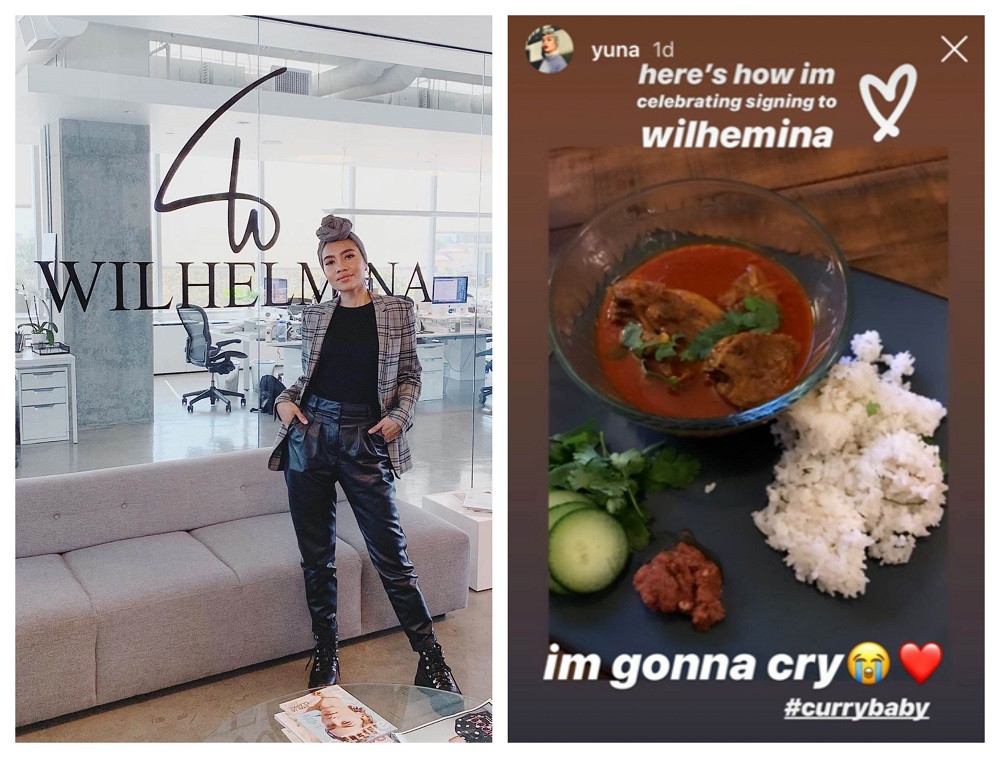Click the black office chair behind glass
The image size is (1000, 758).
[209, 357]
